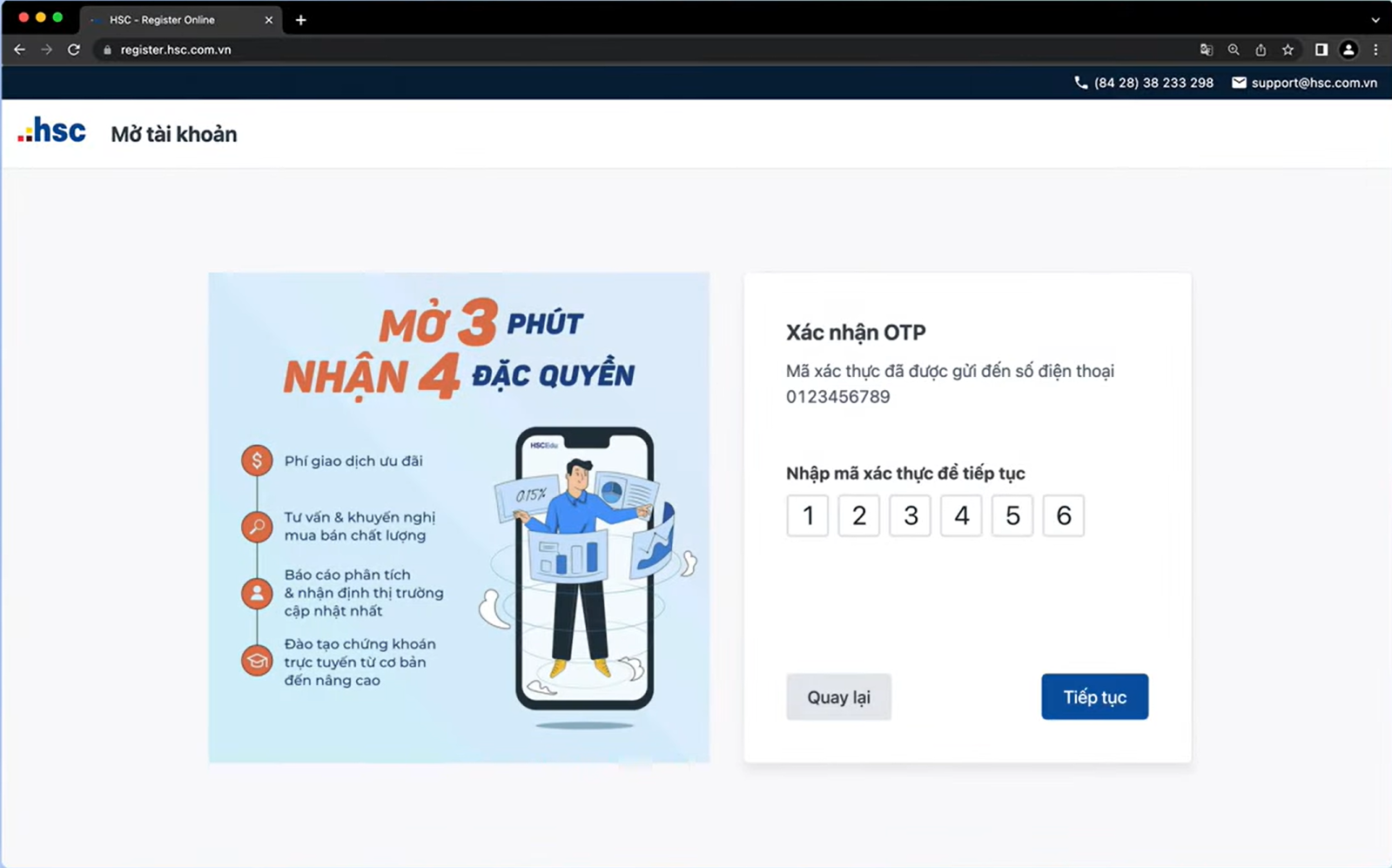Screen dimensions: 1392x868
Task: Close the HSC - Register Online tab
Action: [268, 20]
